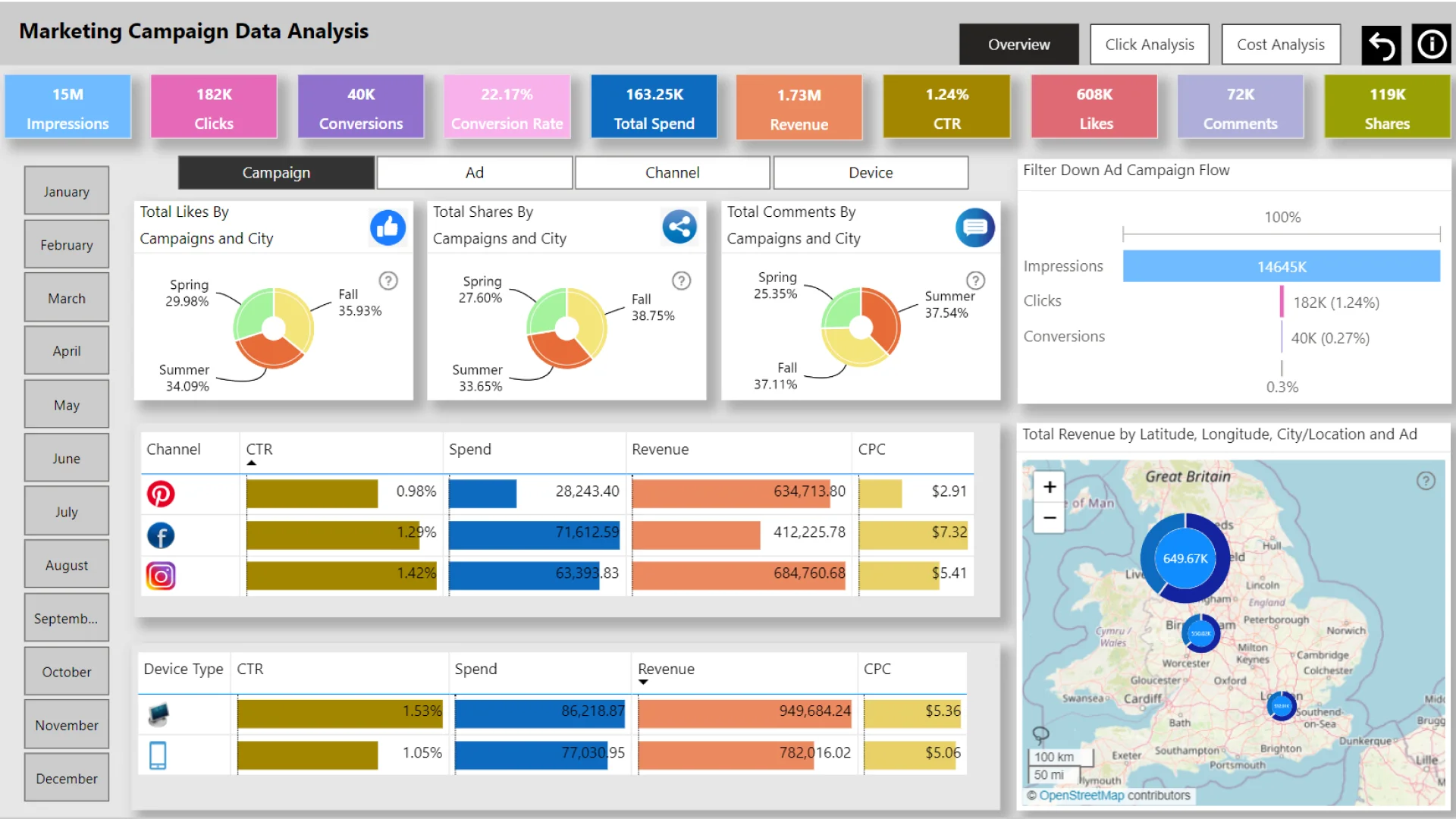Open help icon on Likes donut chart
Screen dimensions: 1456x819
(x=388, y=281)
